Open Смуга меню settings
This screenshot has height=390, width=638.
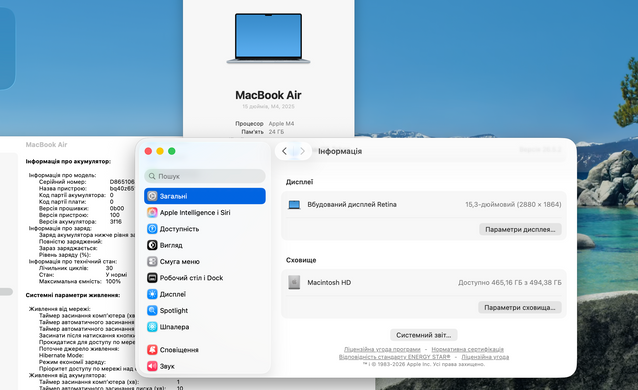[x=205, y=261]
